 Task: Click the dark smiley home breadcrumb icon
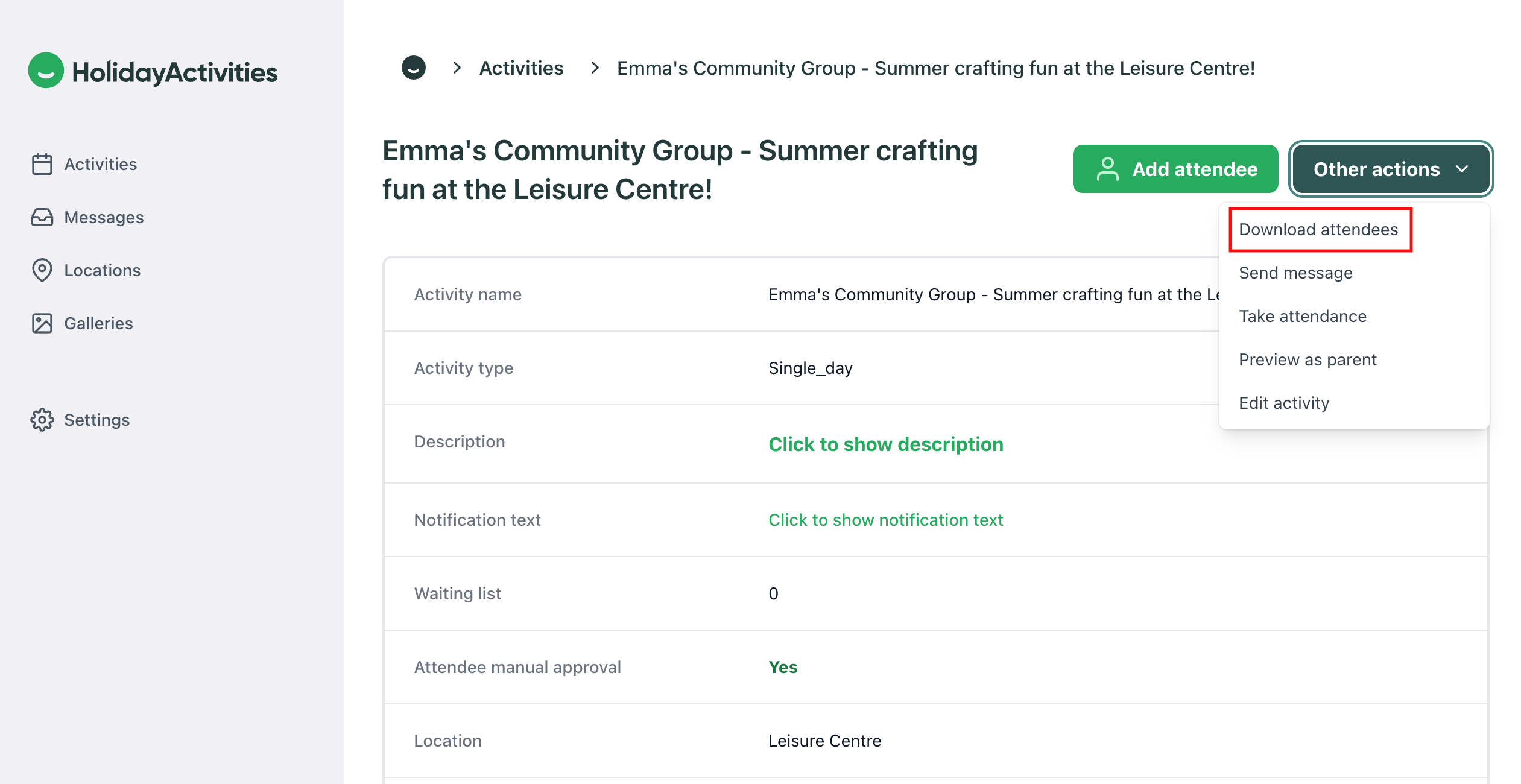(x=413, y=68)
